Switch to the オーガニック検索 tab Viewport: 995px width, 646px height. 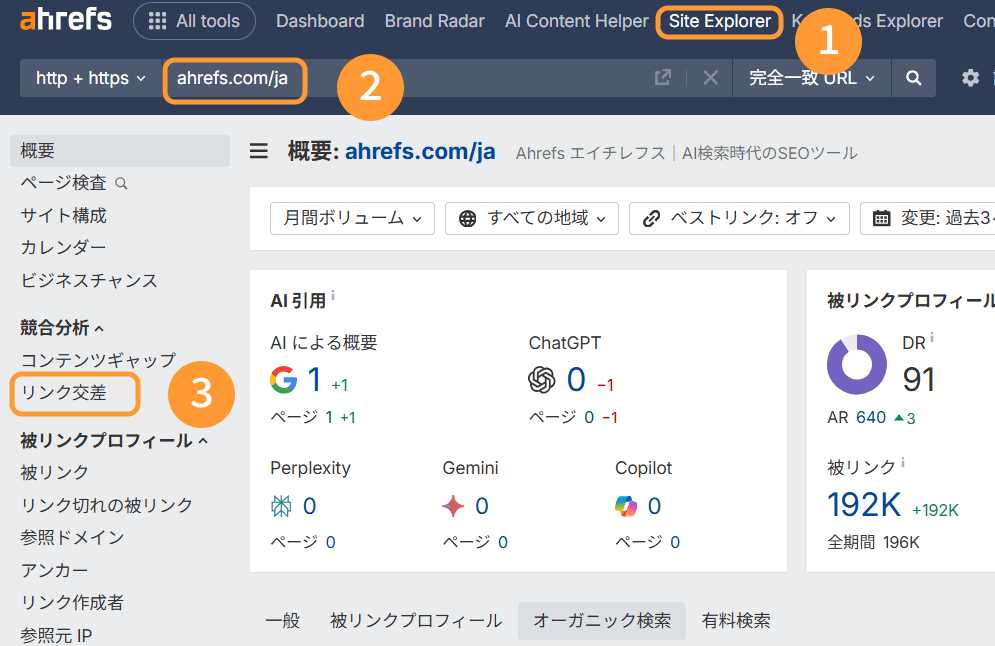click(x=601, y=621)
